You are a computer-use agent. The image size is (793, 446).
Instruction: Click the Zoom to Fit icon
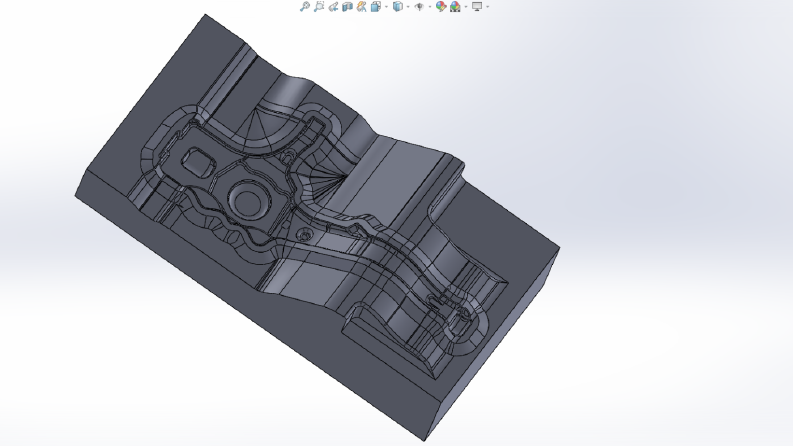[304, 6]
